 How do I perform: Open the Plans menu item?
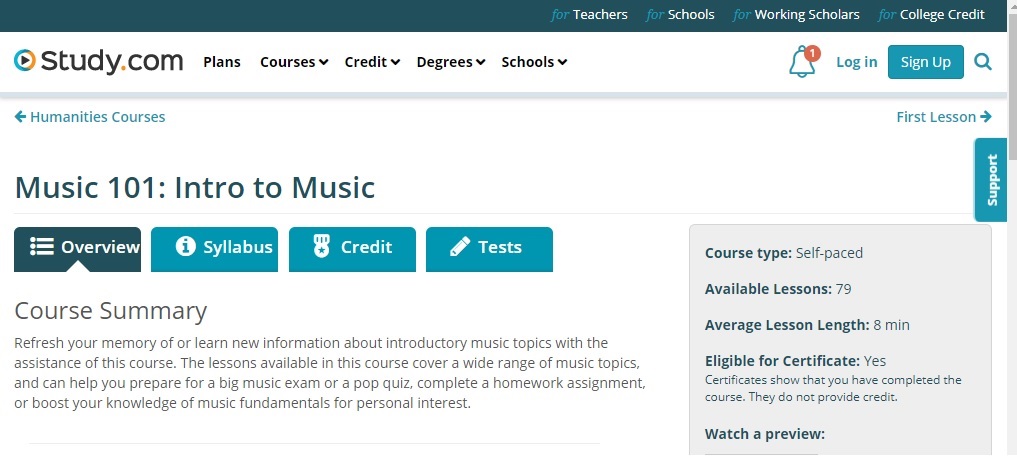click(222, 62)
